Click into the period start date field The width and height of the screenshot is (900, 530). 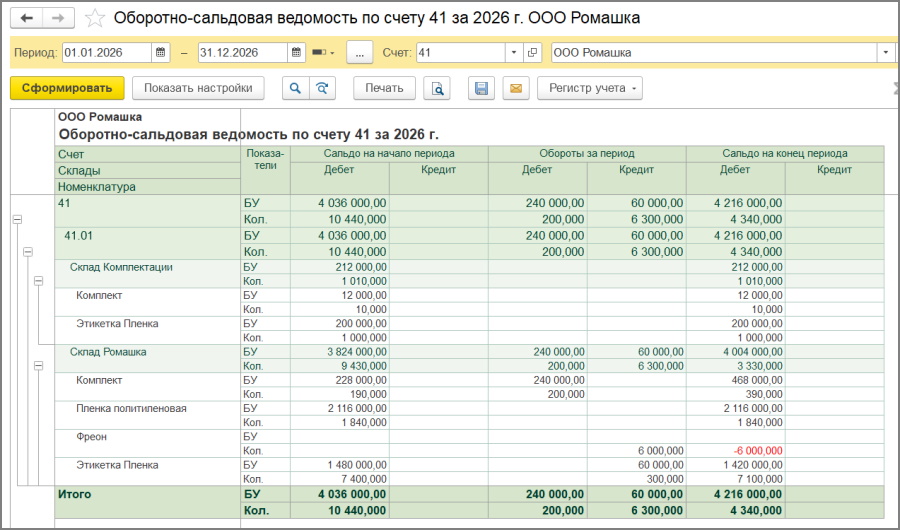106,52
